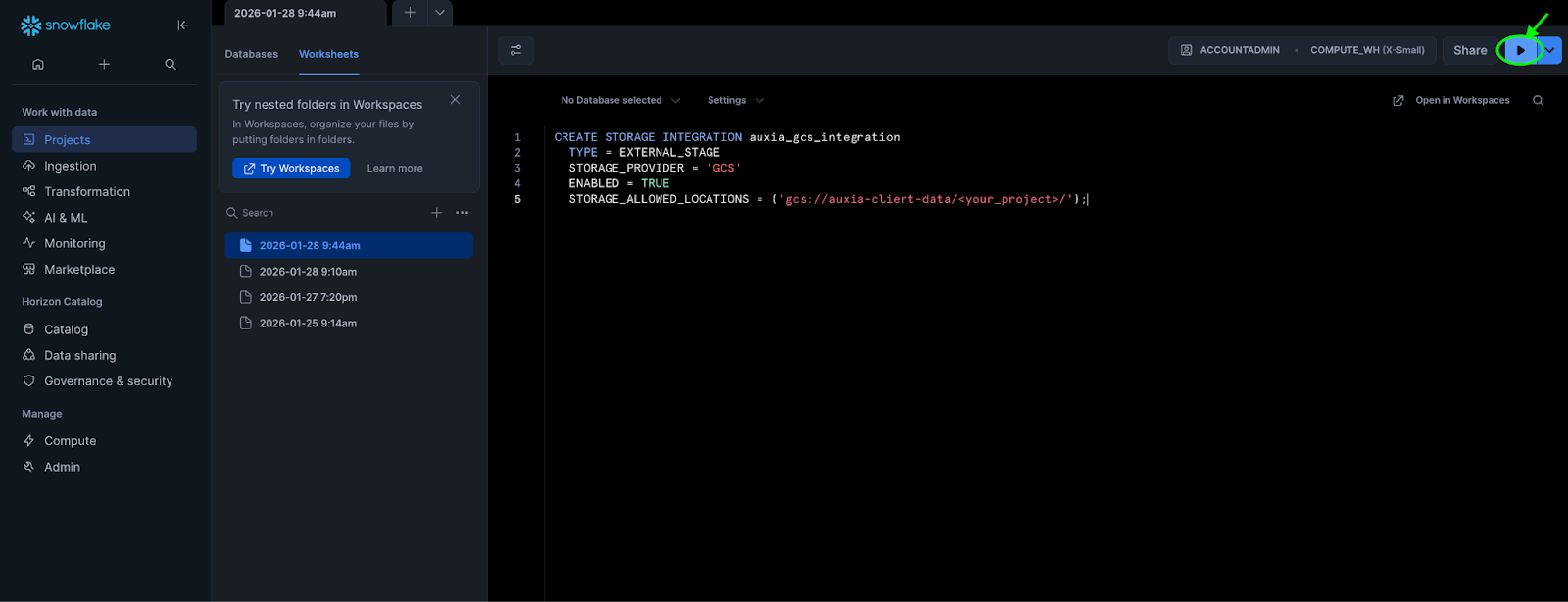Image resolution: width=1568 pixels, height=602 pixels.
Task: Open the Learn more link
Action: click(x=395, y=169)
